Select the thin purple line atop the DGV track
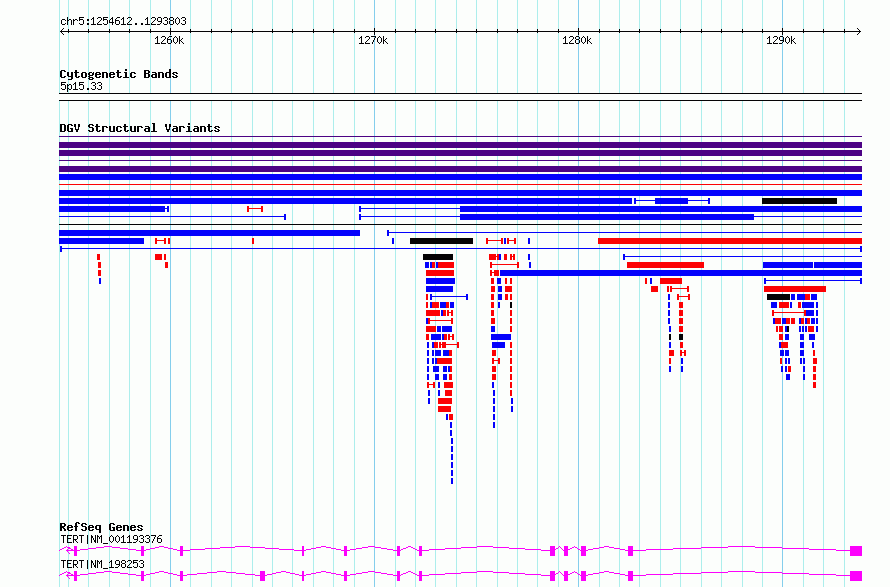This screenshot has height=587, width=890. pyautogui.click(x=460, y=137)
